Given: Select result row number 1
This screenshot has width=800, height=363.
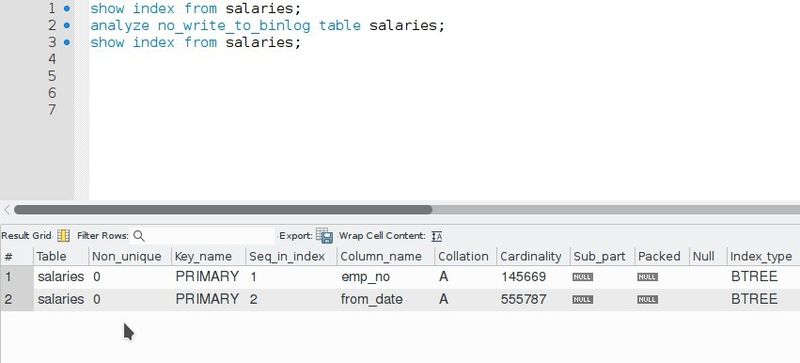Looking at the screenshot, I should 17,277.
